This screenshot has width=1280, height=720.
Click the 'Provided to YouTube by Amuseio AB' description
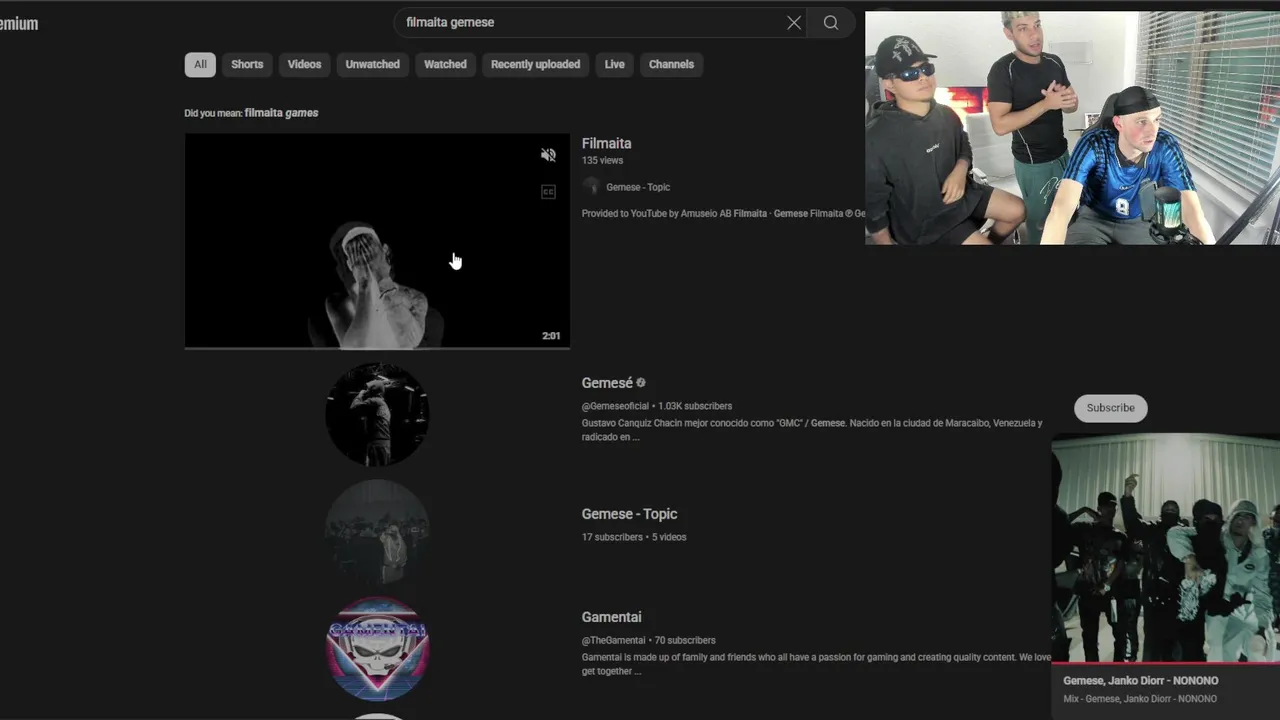(x=723, y=213)
